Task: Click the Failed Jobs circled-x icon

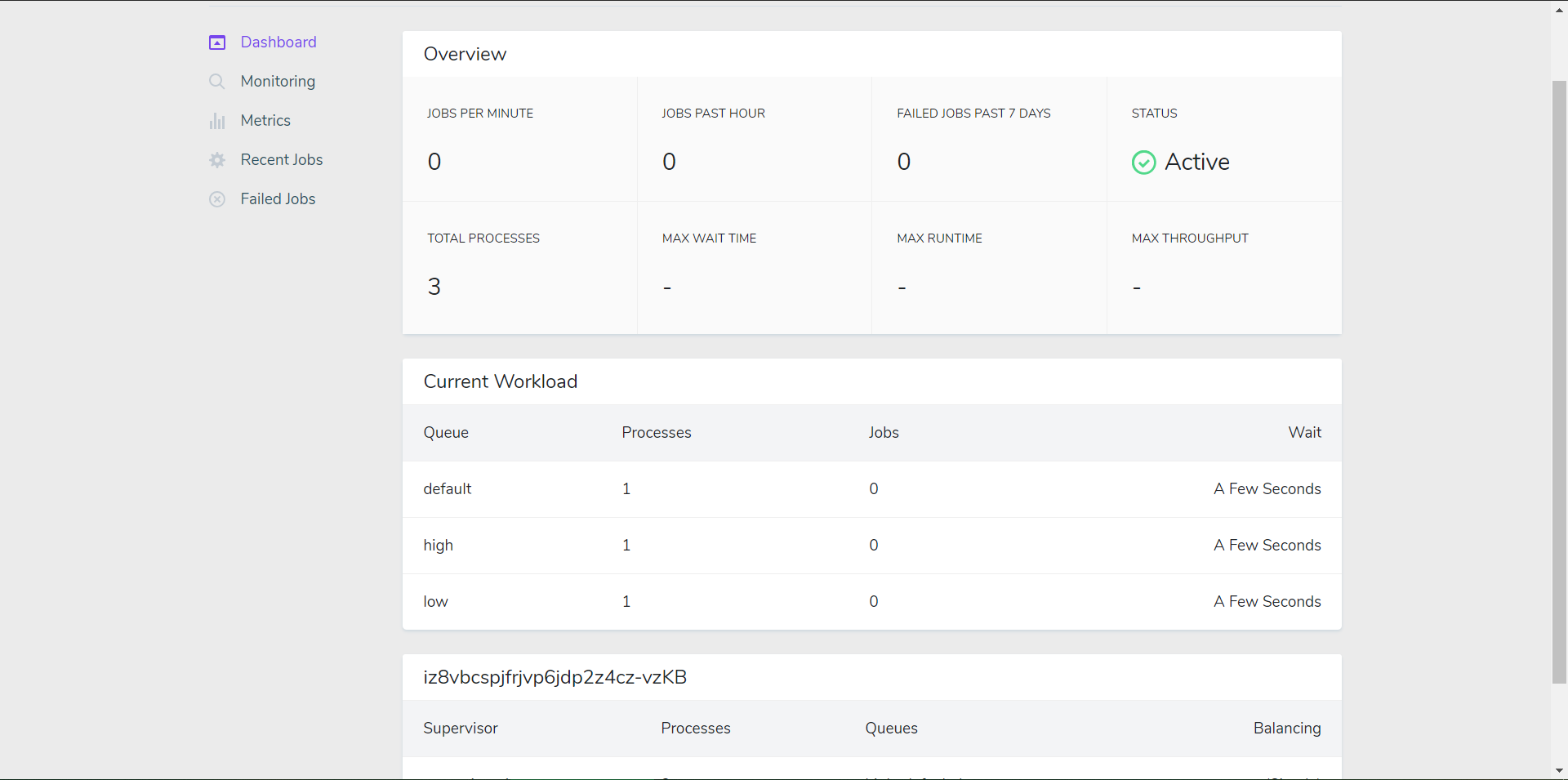Action: 217,199
